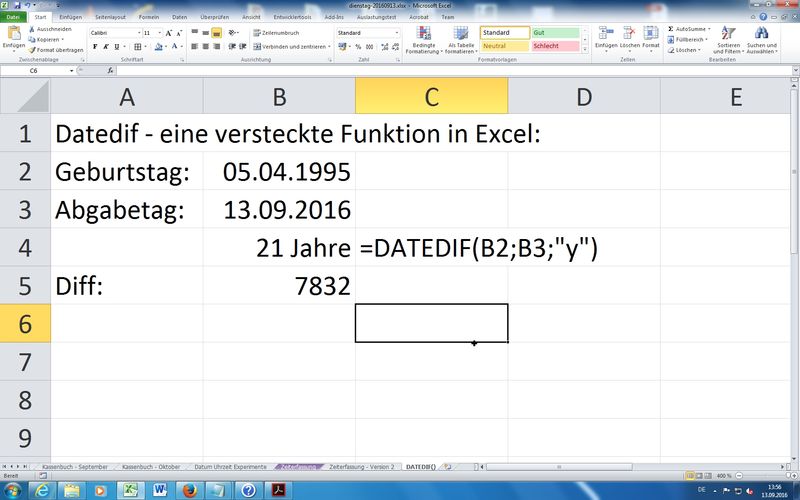
Task: Increase font size with large A icon
Action: point(168,33)
